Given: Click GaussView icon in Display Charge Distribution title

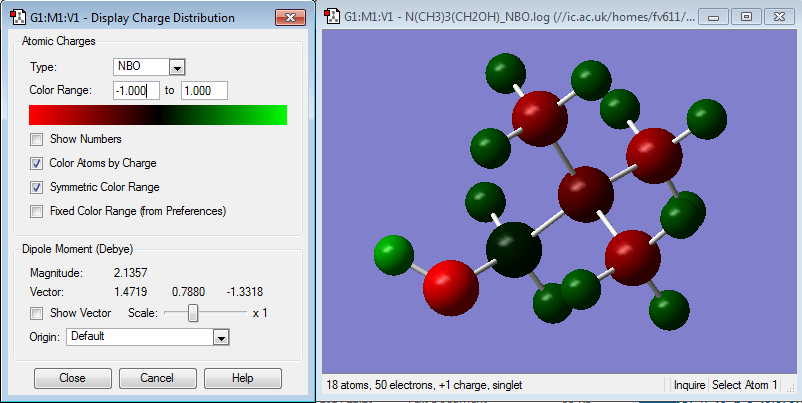Looking at the screenshot, I should coord(18,17).
